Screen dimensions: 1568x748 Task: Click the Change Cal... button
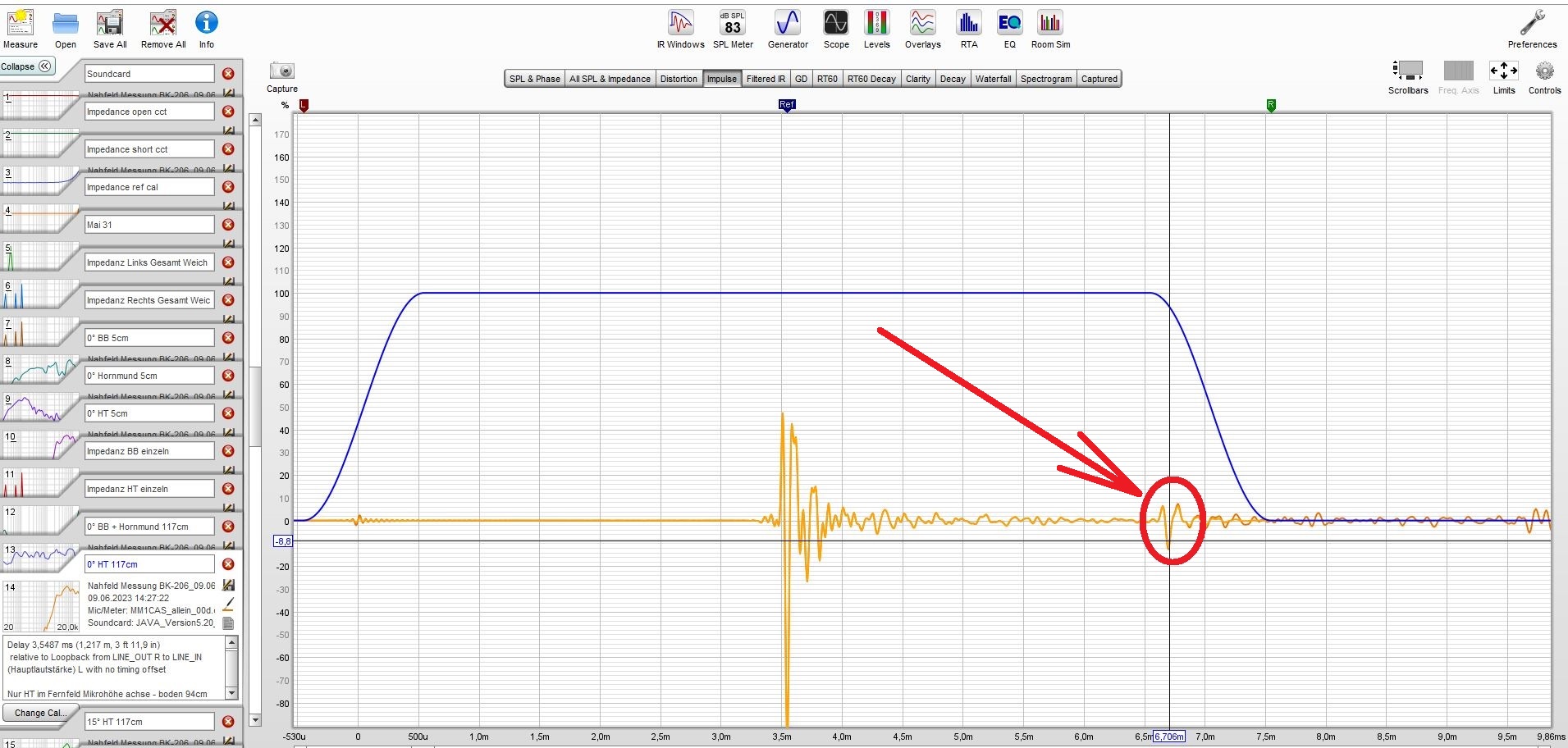(x=40, y=713)
